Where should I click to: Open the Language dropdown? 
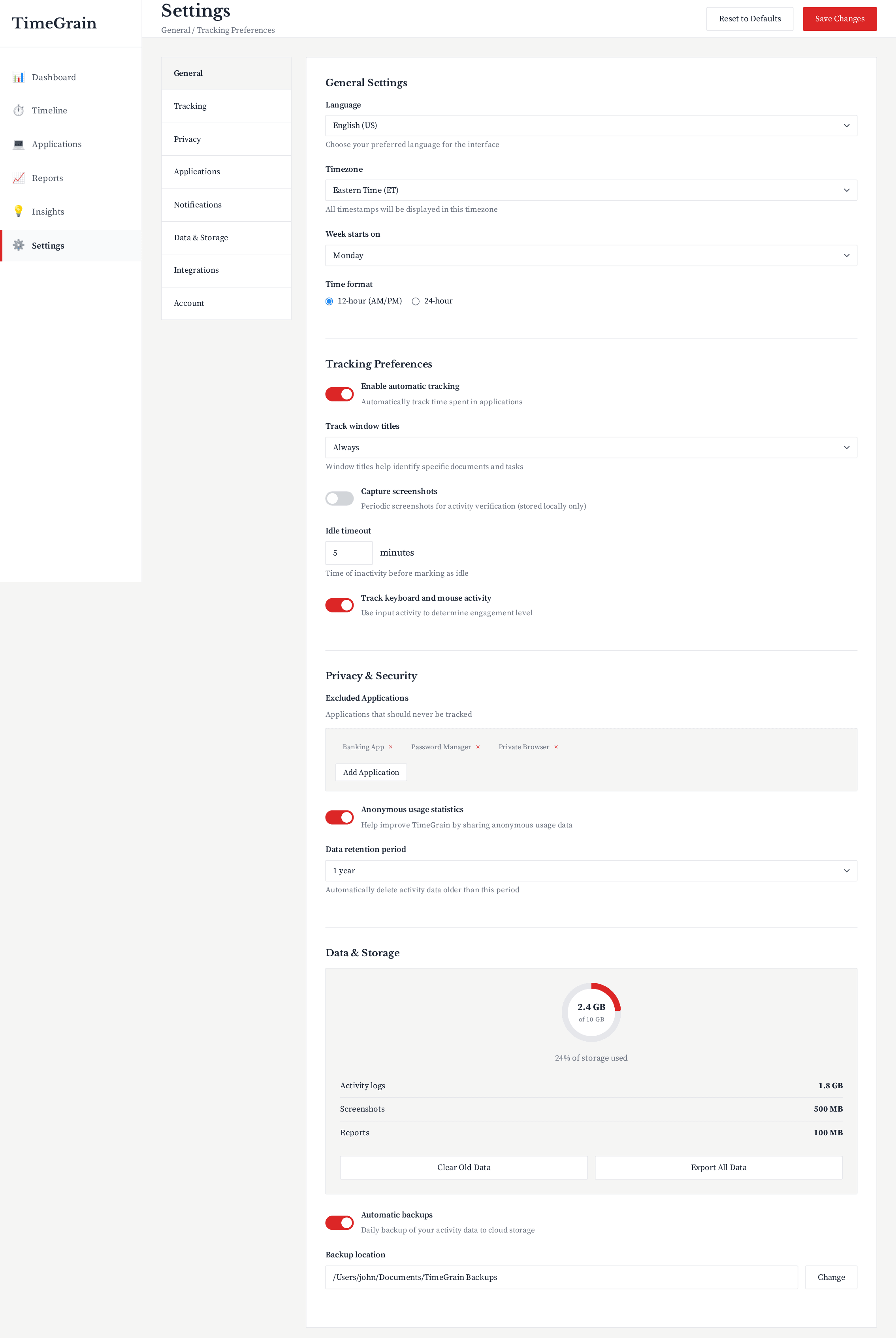tap(590, 126)
